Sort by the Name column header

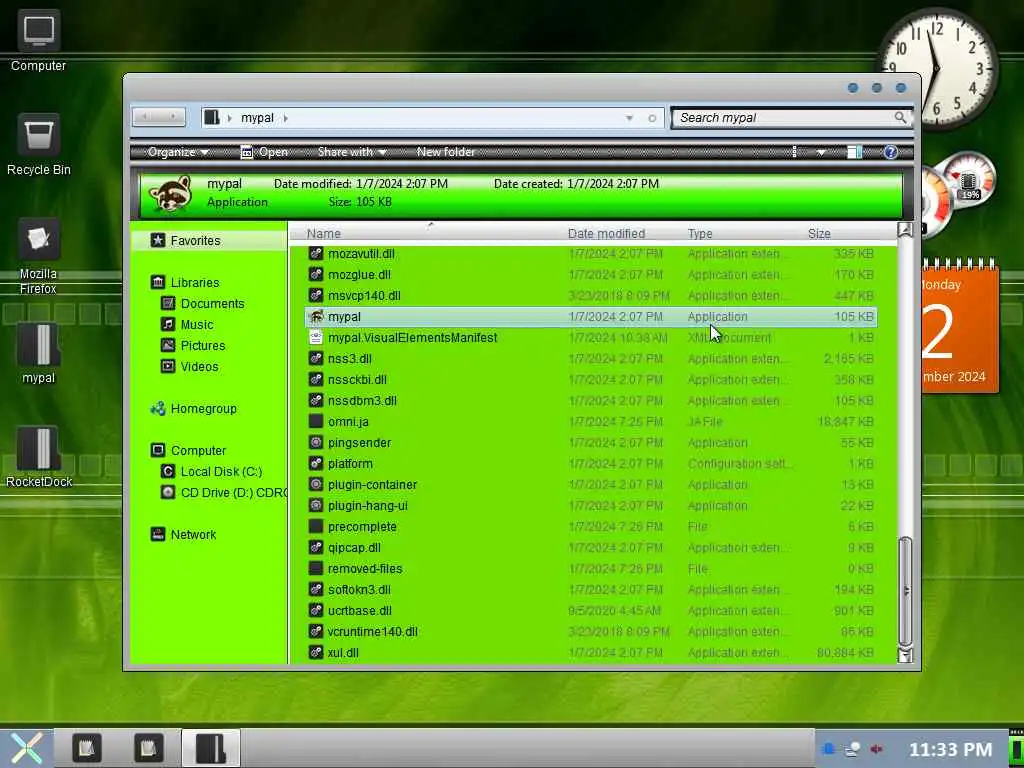pyautogui.click(x=428, y=233)
